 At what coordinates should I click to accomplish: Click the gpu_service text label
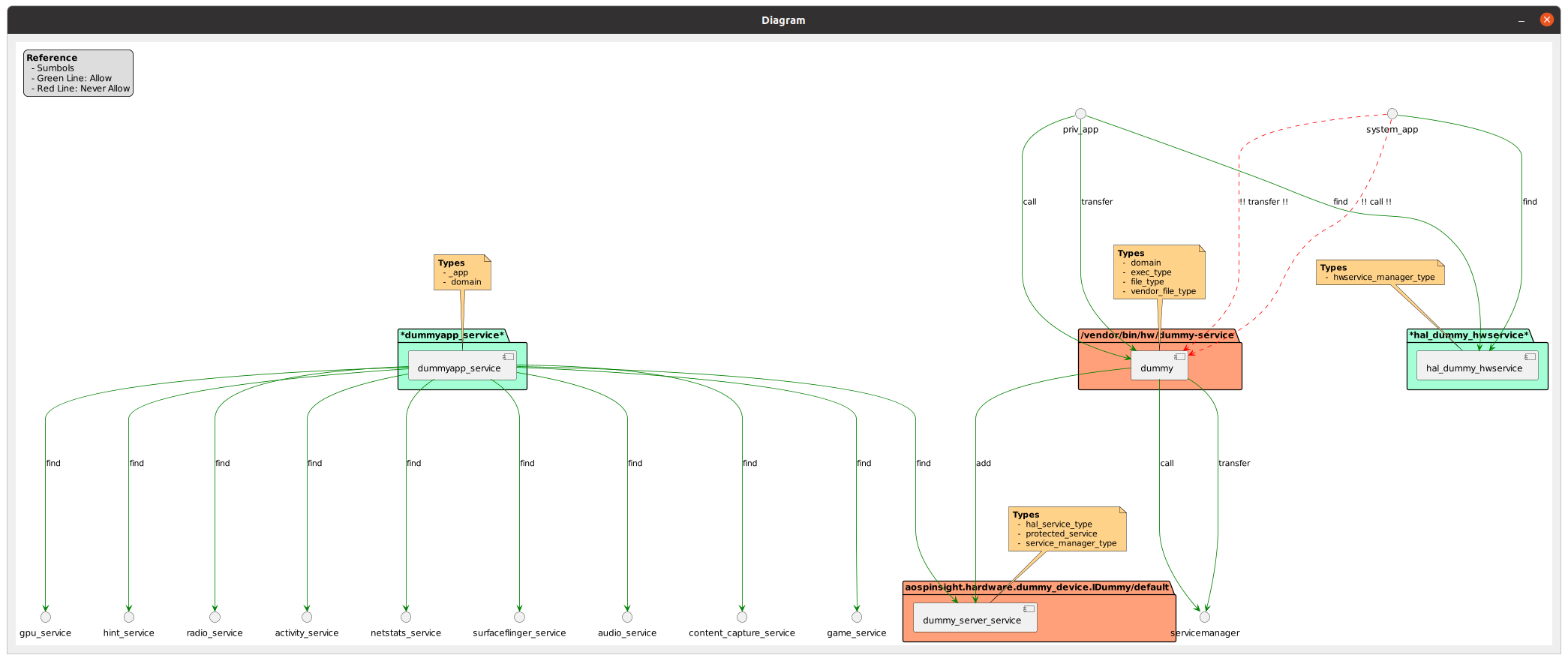pyautogui.click(x=46, y=633)
